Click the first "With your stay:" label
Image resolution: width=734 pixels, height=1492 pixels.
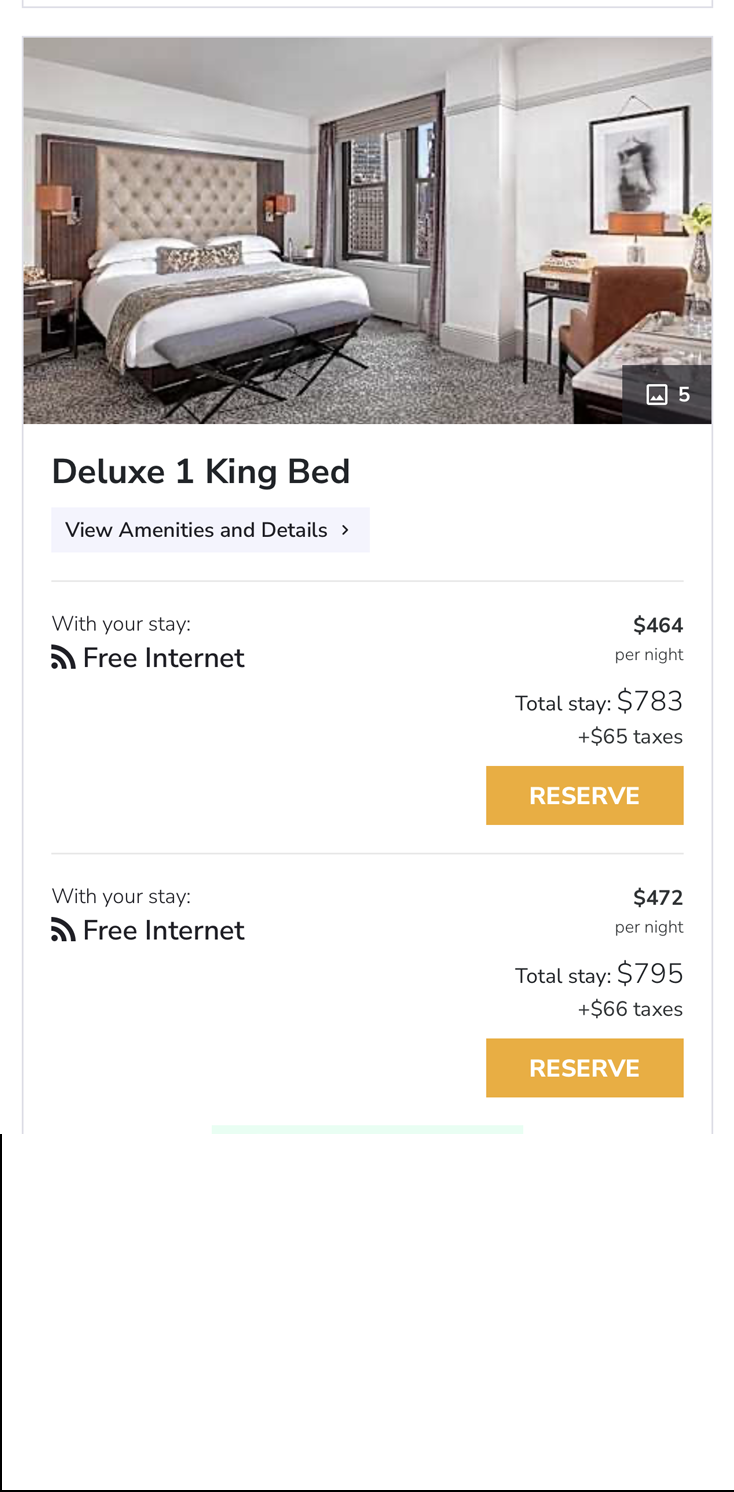[121, 624]
